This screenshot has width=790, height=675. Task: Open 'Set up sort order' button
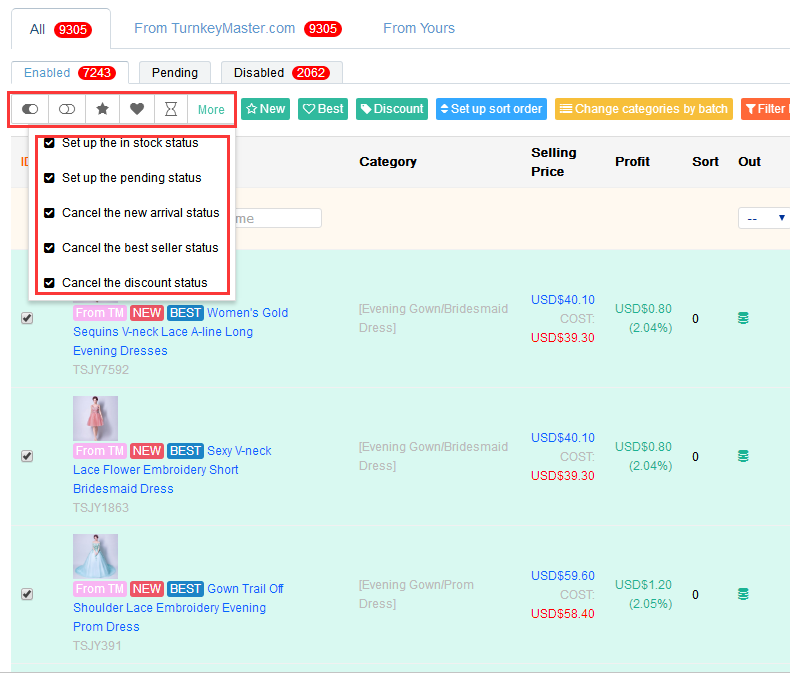point(491,109)
